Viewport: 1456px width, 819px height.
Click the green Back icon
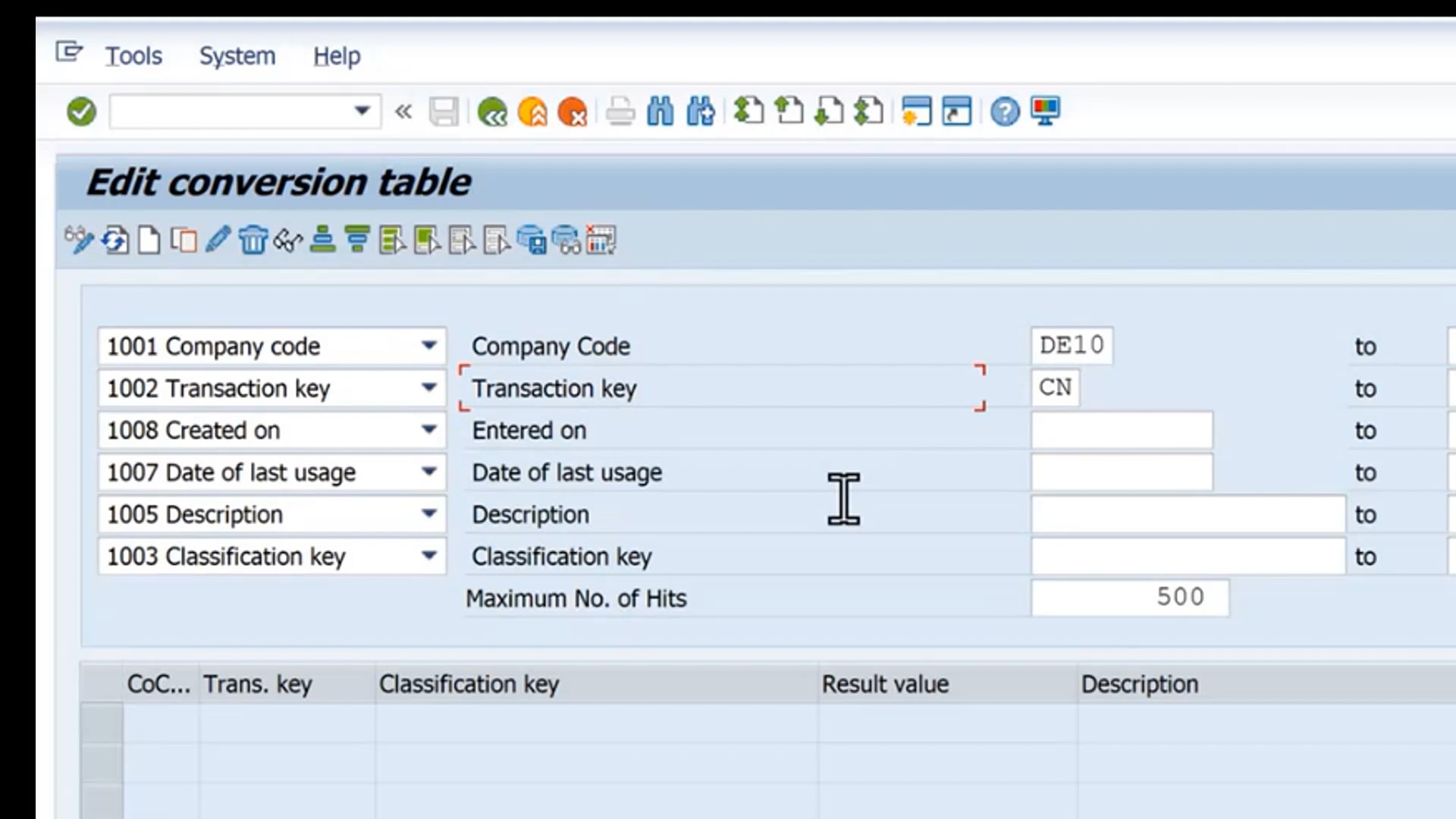tap(493, 112)
